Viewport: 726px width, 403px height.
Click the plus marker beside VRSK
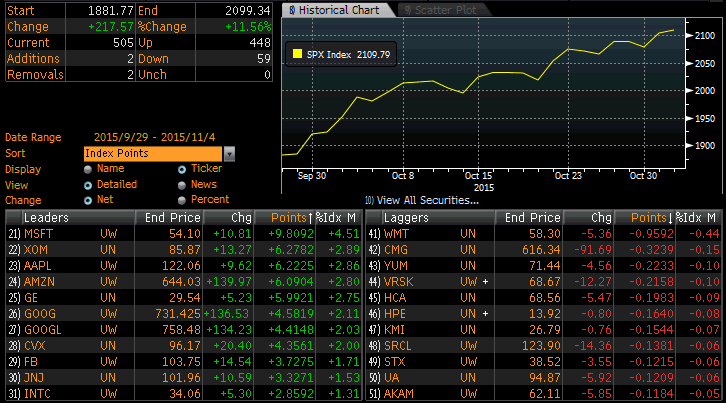coord(485,282)
